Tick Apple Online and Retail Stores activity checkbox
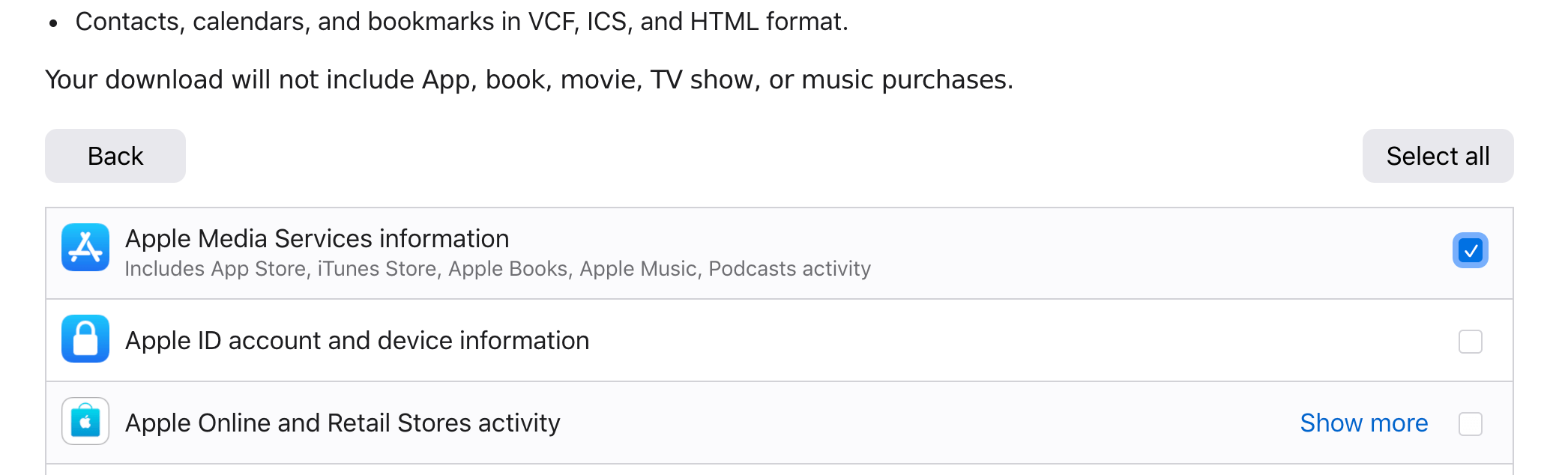 click(x=1470, y=424)
